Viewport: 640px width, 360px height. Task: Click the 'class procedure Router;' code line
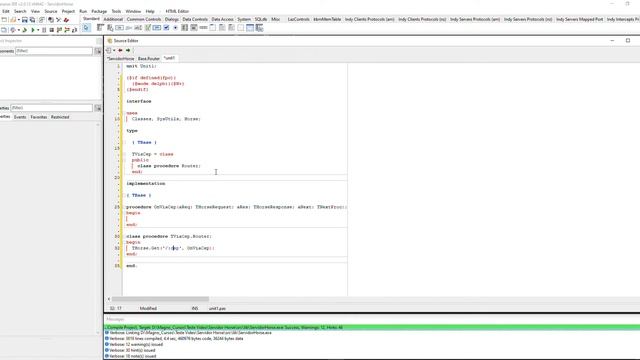pos(169,166)
